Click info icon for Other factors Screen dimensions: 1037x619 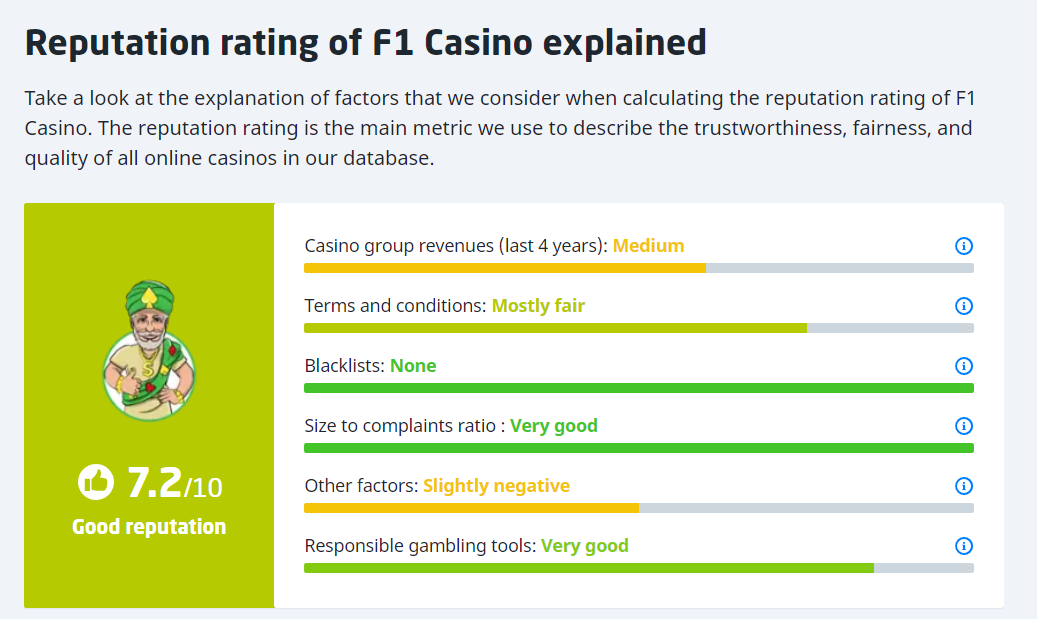[964, 486]
